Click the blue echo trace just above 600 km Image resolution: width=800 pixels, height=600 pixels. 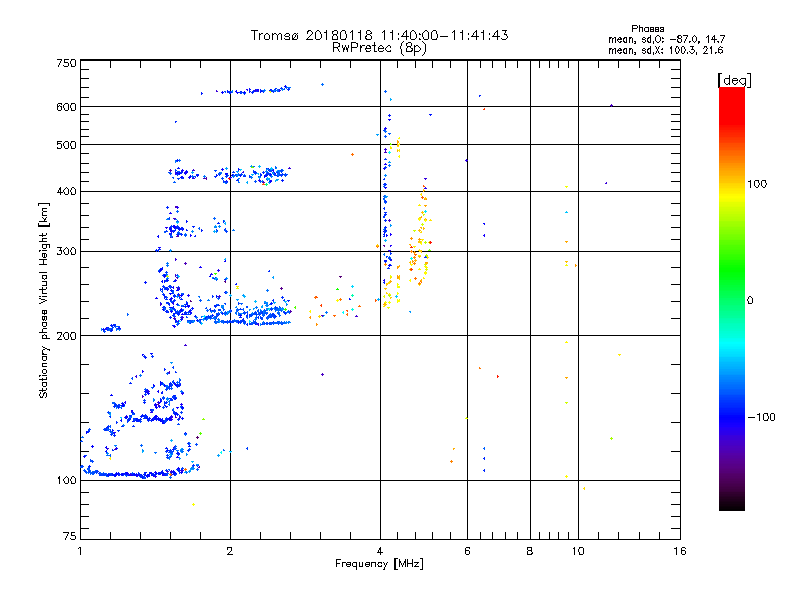pos(254,91)
